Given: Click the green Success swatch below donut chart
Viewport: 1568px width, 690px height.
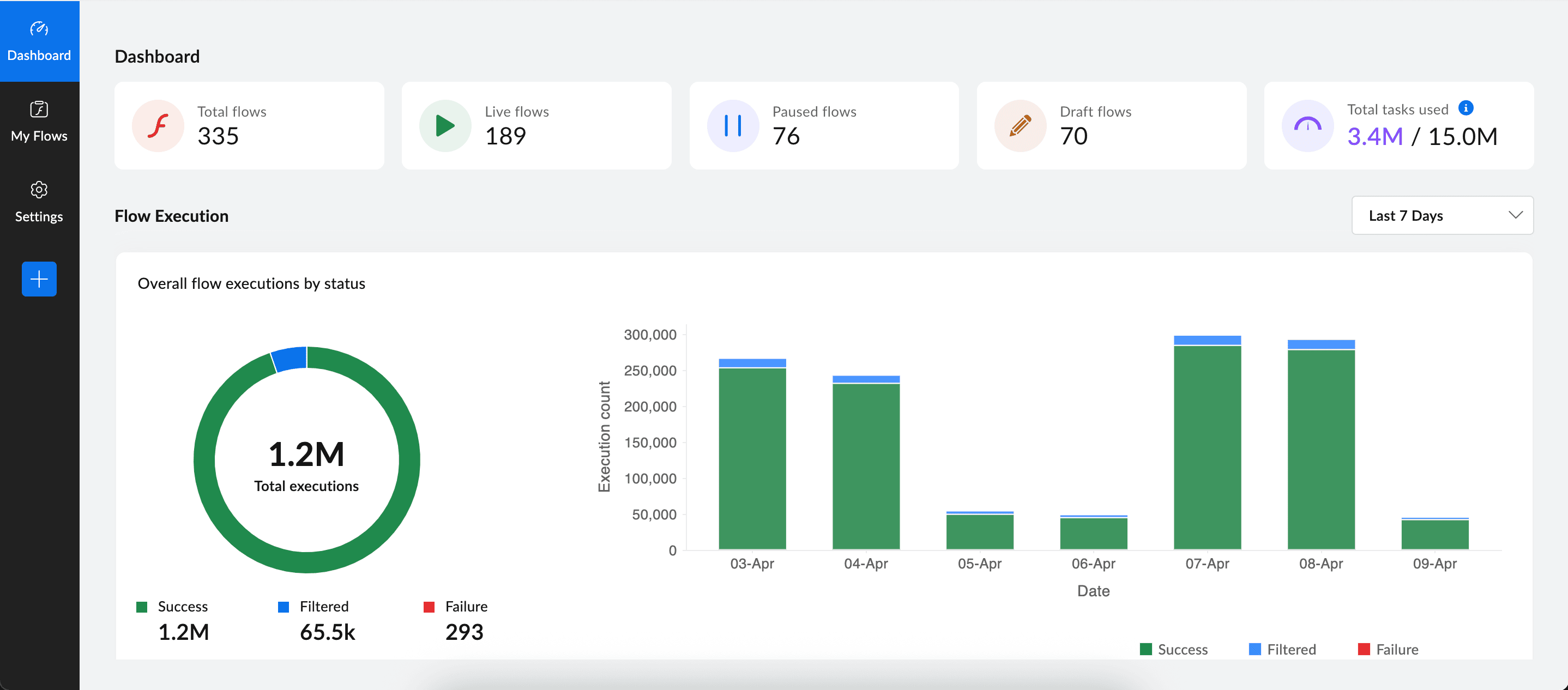Looking at the screenshot, I should click(142, 607).
